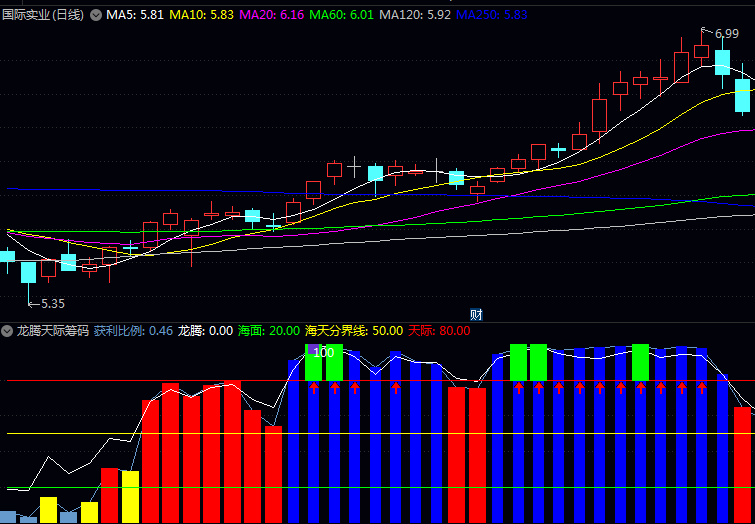Select the MA60: 6.01 label
Image resolution: width=755 pixels, height=524 pixels.
pos(341,15)
